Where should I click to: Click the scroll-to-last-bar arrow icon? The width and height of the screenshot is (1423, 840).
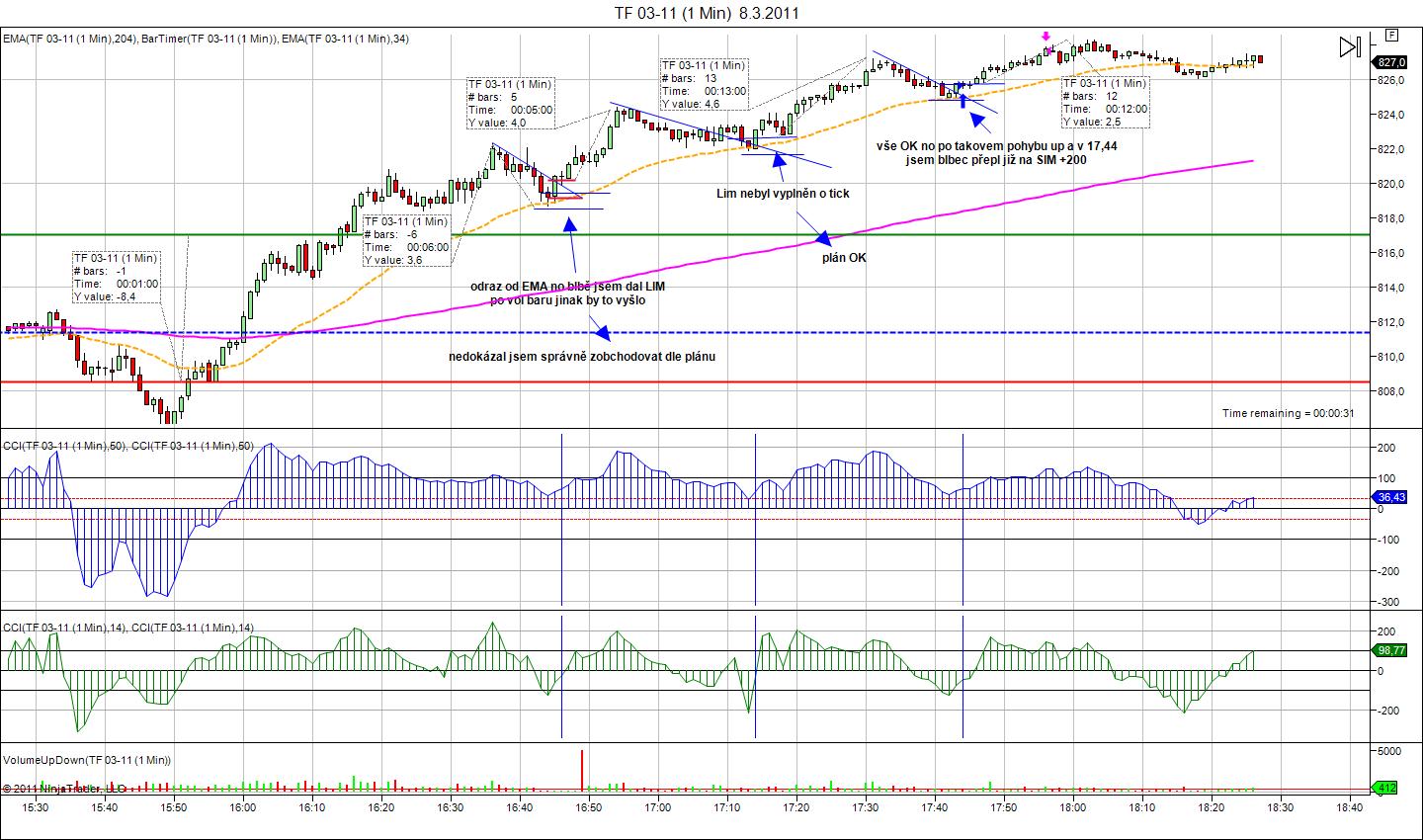[x=1350, y=46]
